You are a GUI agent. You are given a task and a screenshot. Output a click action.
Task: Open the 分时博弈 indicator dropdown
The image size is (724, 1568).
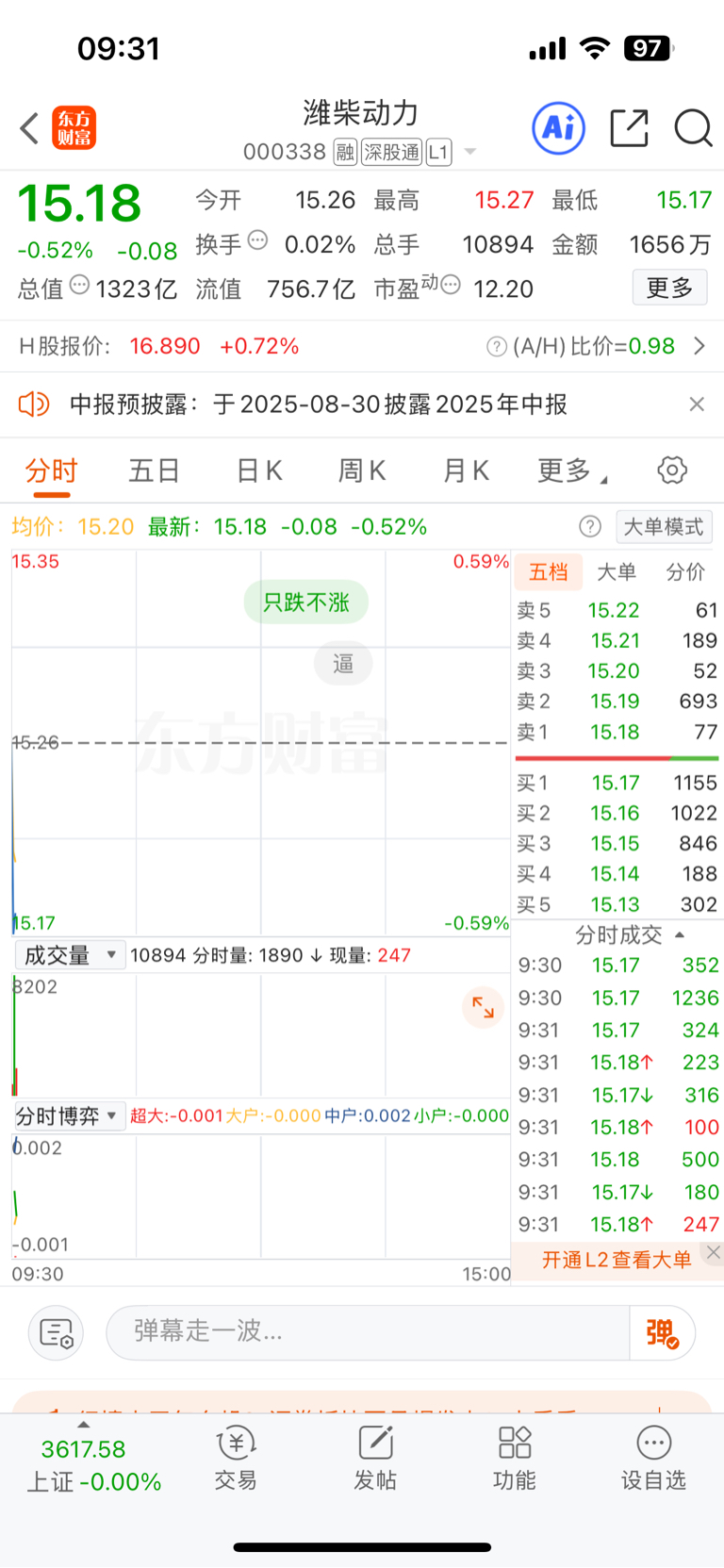(x=70, y=1116)
